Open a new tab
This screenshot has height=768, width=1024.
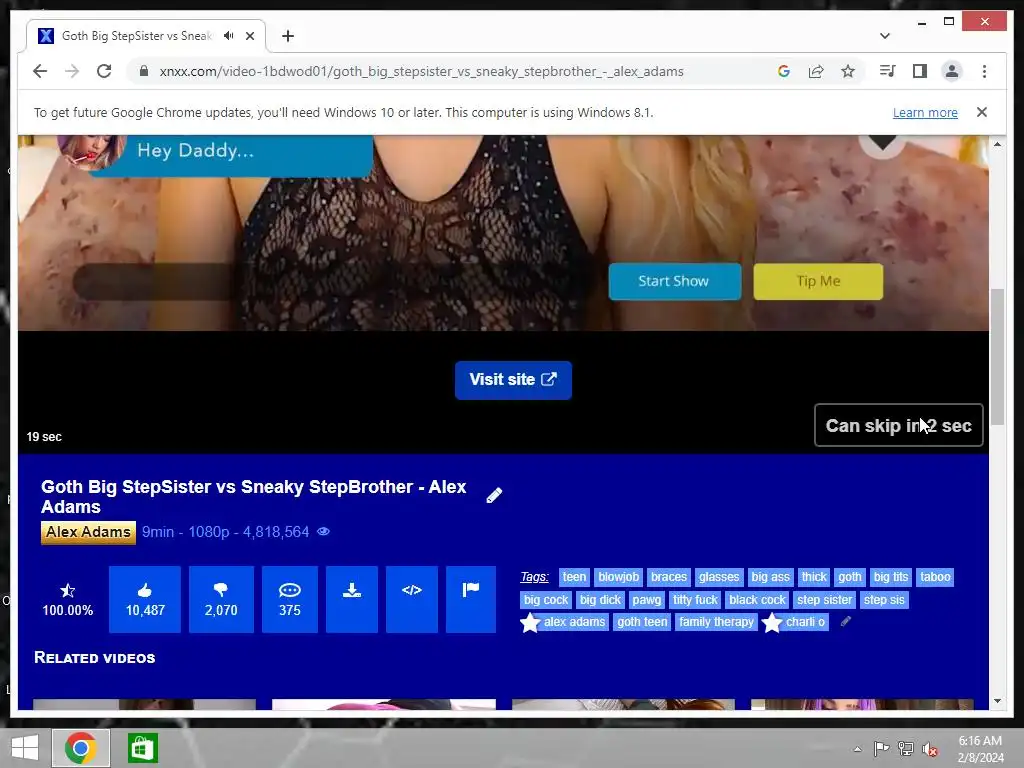(288, 36)
